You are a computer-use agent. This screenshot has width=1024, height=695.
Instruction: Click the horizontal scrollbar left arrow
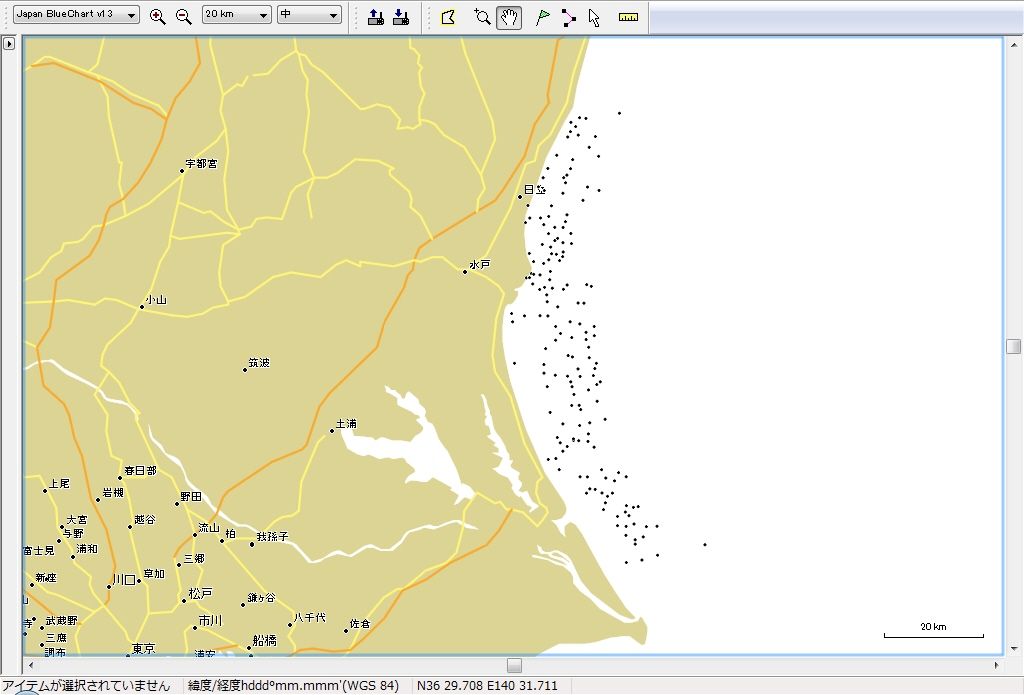tap(31, 665)
